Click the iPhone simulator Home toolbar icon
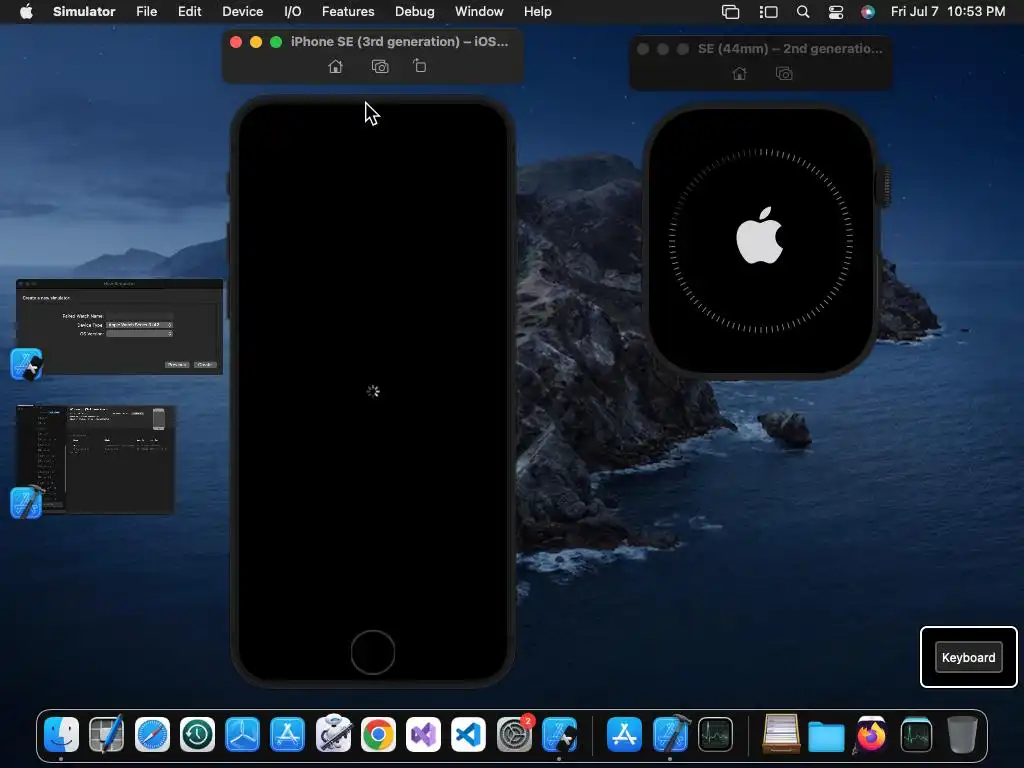The height and width of the screenshot is (768, 1024). (335, 67)
